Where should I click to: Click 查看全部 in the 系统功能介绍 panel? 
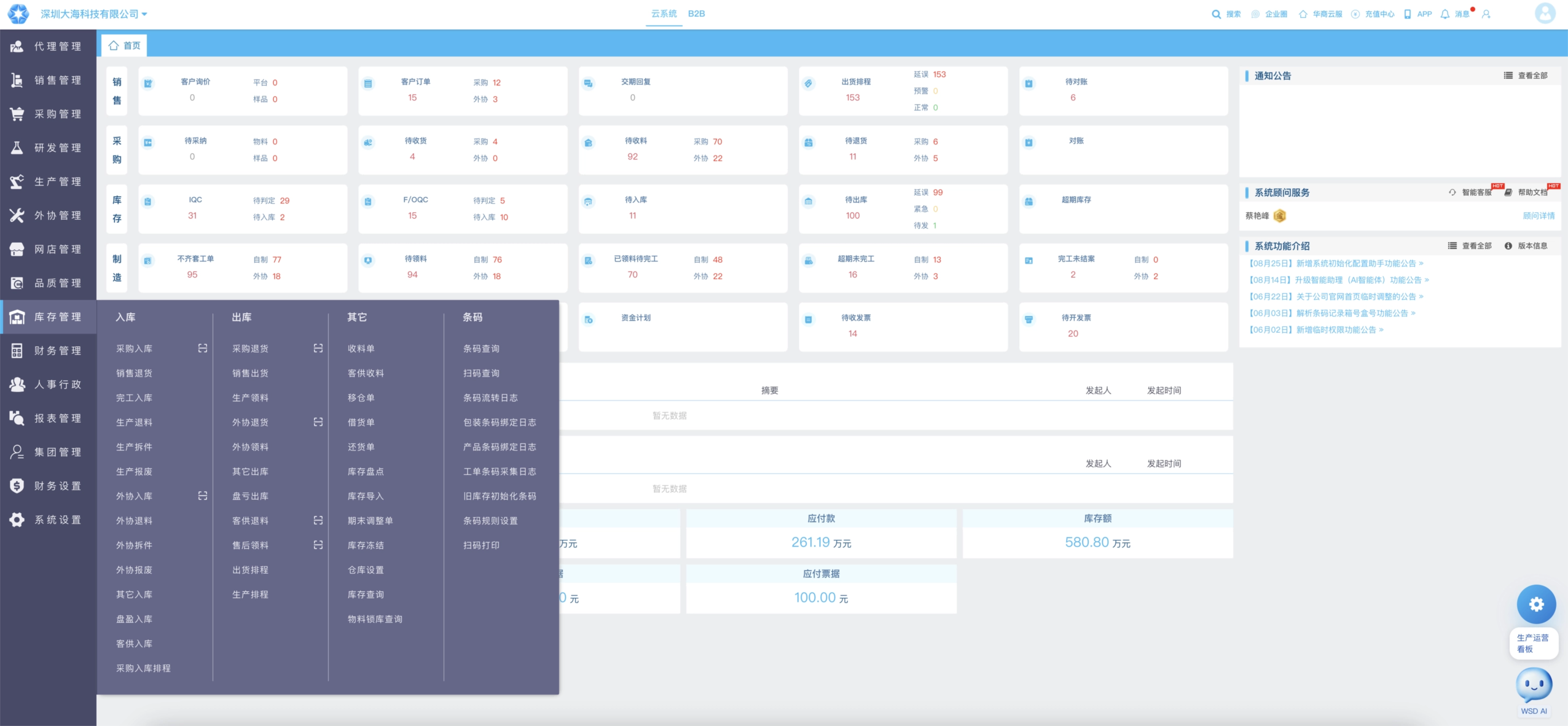[x=1469, y=246]
